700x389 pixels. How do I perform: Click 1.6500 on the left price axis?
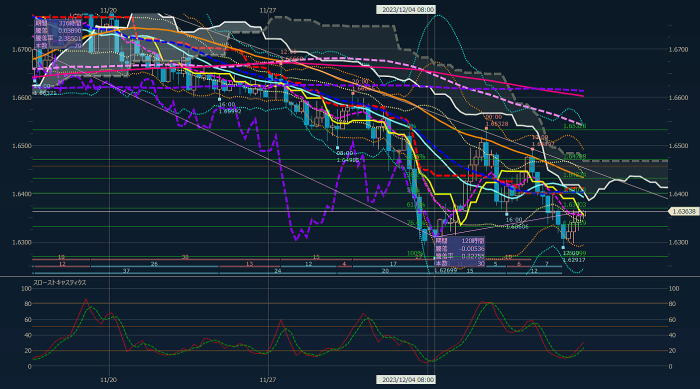coord(22,146)
